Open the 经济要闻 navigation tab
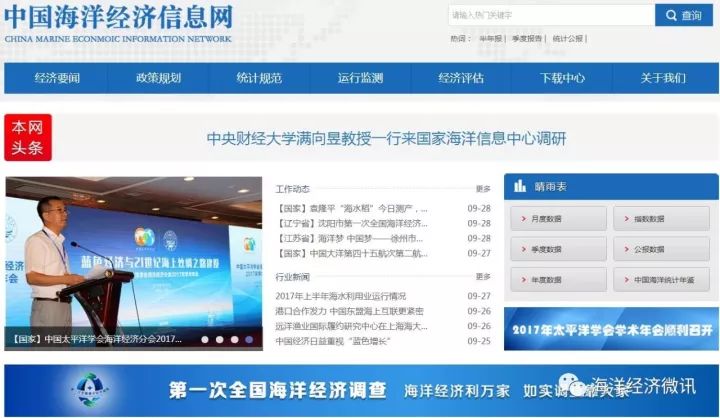This screenshot has height=418, width=720. click(56, 78)
